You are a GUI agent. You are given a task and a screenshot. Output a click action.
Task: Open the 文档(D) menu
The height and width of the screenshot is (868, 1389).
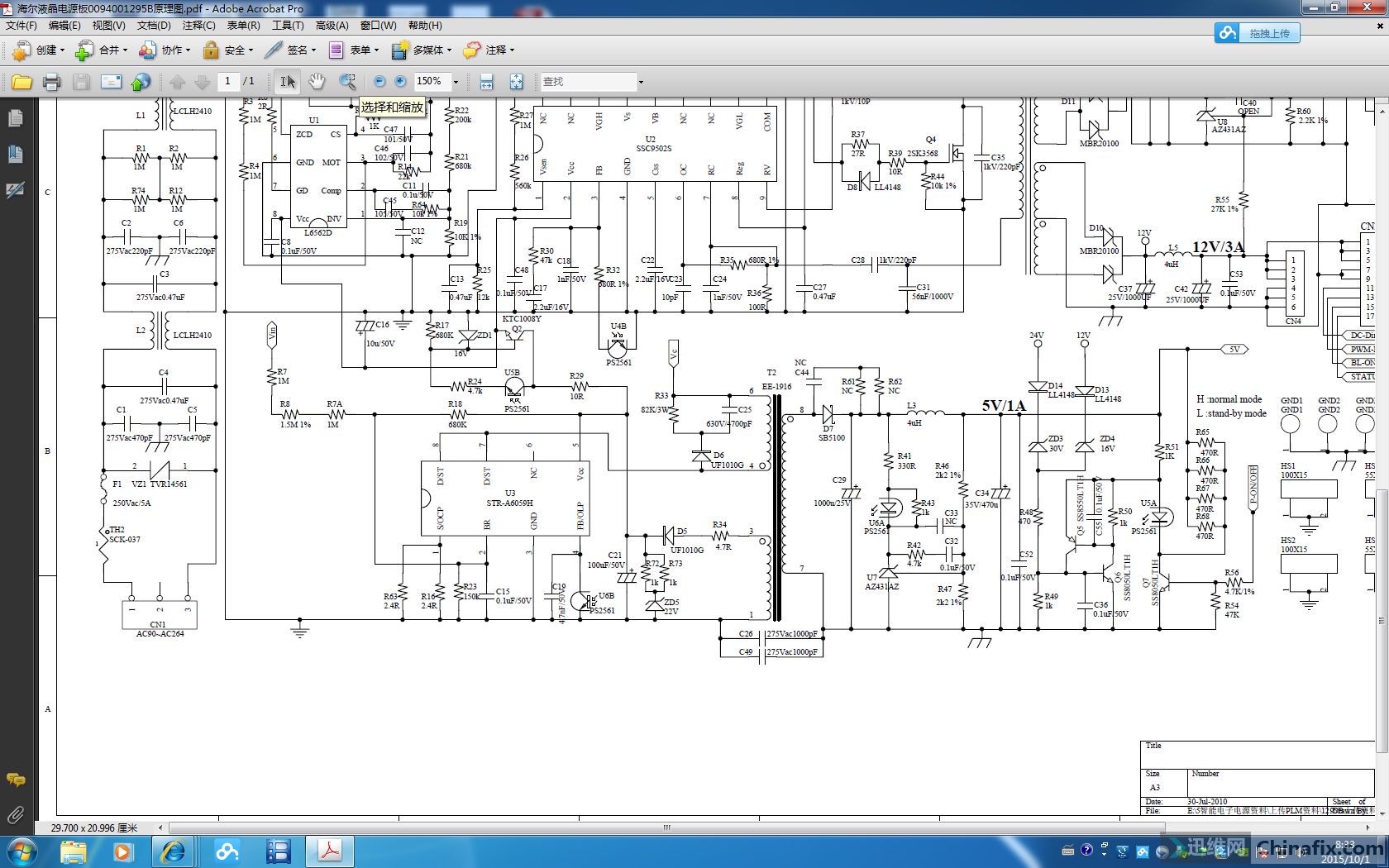click(x=154, y=26)
